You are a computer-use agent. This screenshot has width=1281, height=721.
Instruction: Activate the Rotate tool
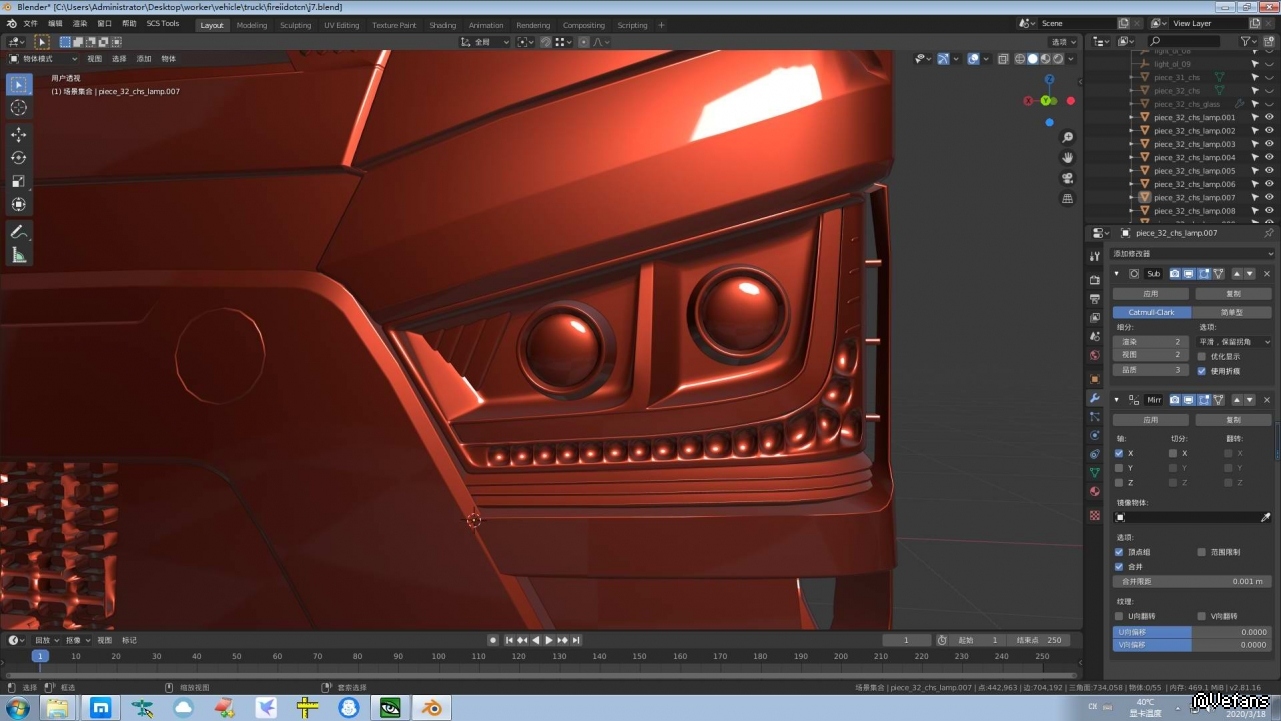19,158
